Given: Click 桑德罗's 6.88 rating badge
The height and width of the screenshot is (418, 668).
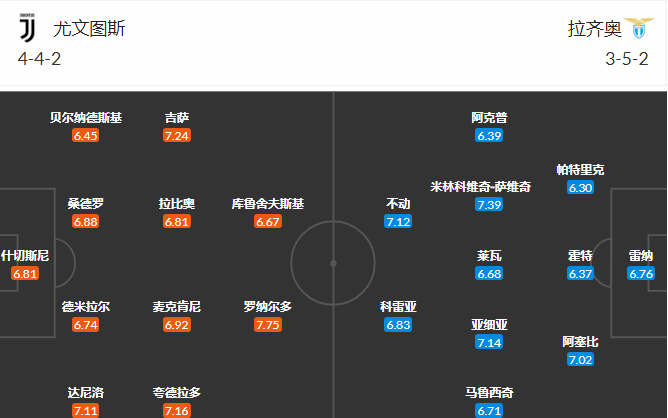Looking at the screenshot, I should tap(86, 221).
